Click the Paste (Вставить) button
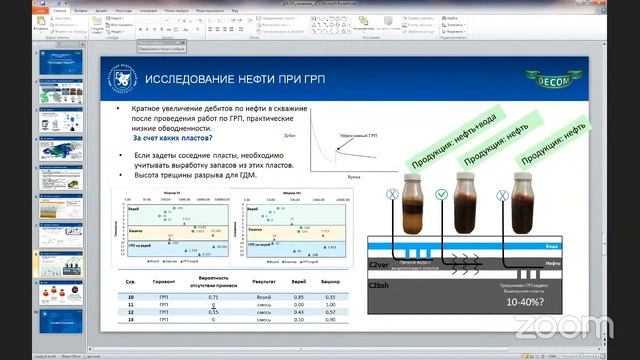Image resolution: width=640 pixels, height=360 pixels. 41,24
